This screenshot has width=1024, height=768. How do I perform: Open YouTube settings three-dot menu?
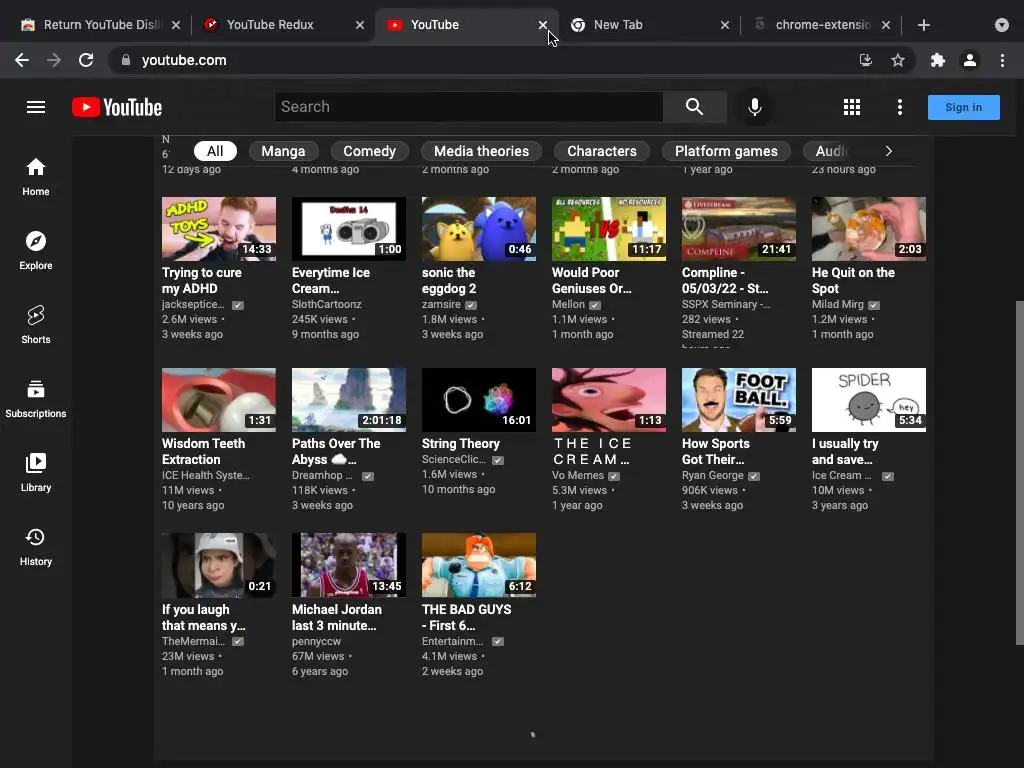click(900, 107)
